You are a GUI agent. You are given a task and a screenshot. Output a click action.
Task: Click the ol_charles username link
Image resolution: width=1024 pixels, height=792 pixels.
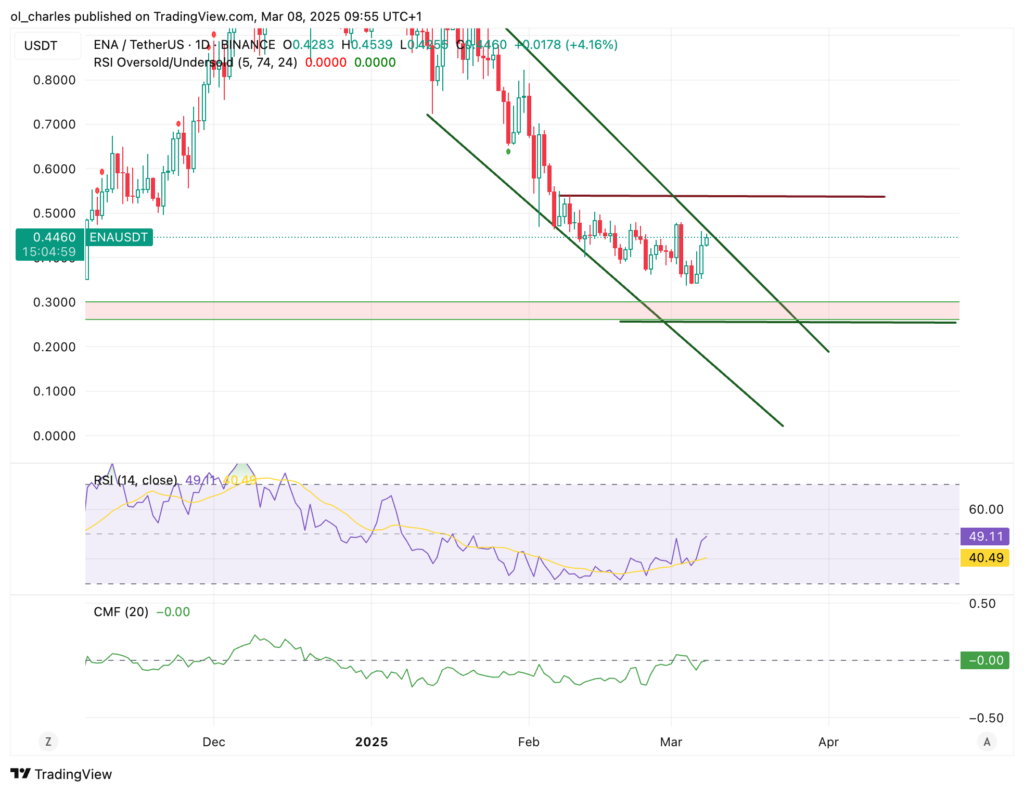coord(39,16)
